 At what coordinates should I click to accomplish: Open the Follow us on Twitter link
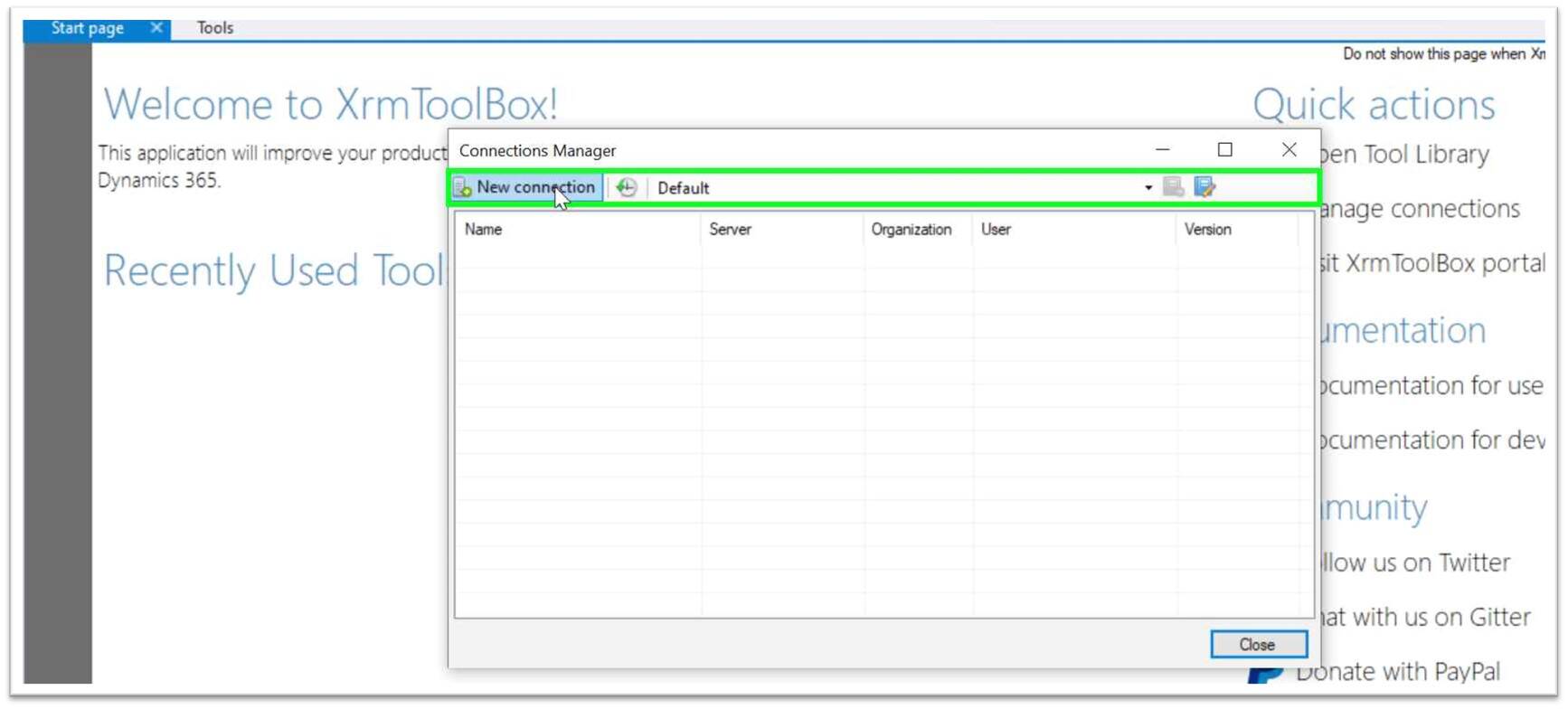point(1418,562)
